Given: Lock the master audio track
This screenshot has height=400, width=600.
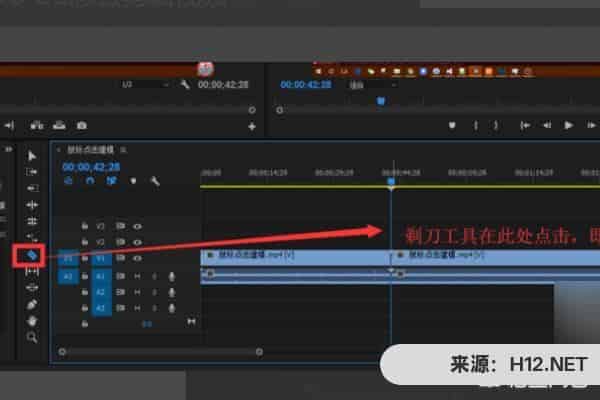Looking at the screenshot, I should [x=85, y=324].
